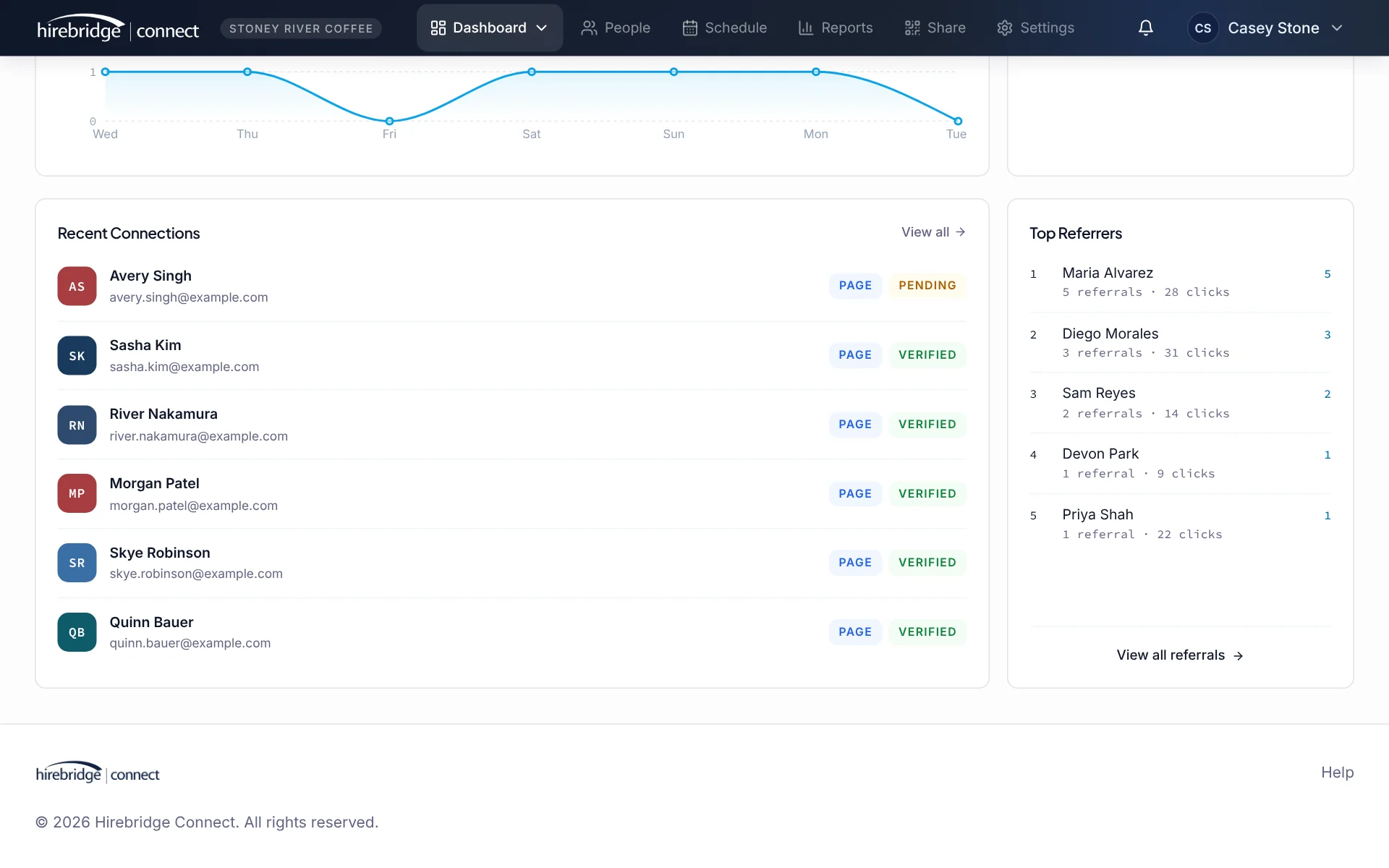Screen dimensions: 1389x868
Task: Click the Mon data point on chart
Action: (816, 72)
